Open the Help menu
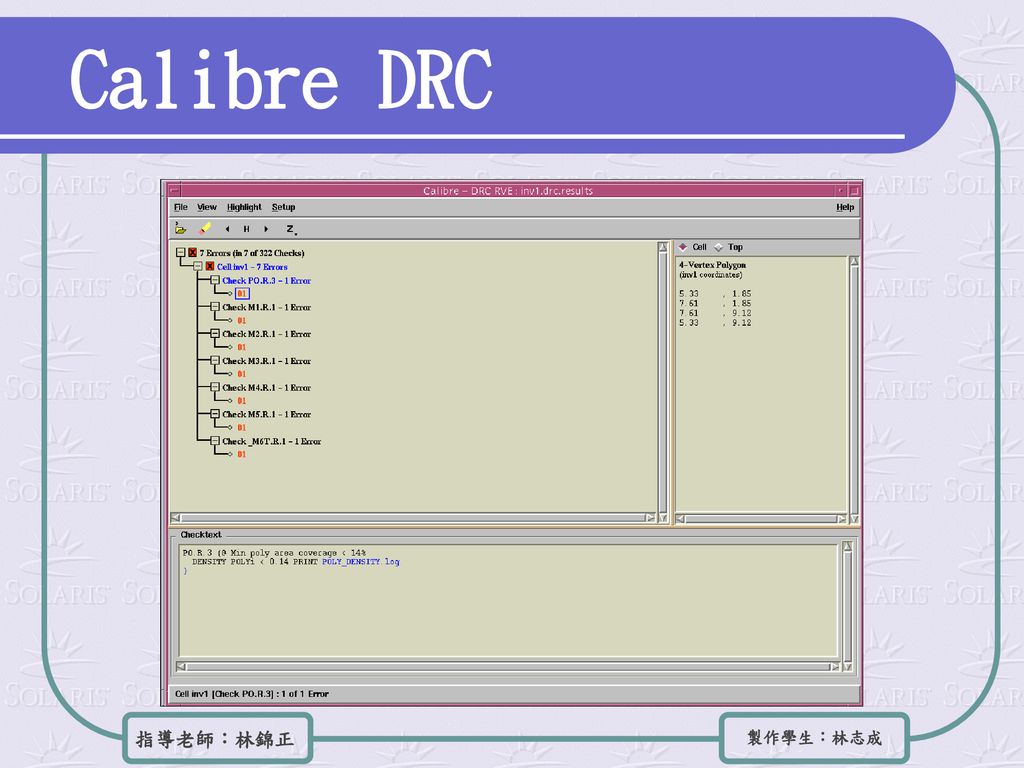This screenshot has width=1024, height=768. 845,207
